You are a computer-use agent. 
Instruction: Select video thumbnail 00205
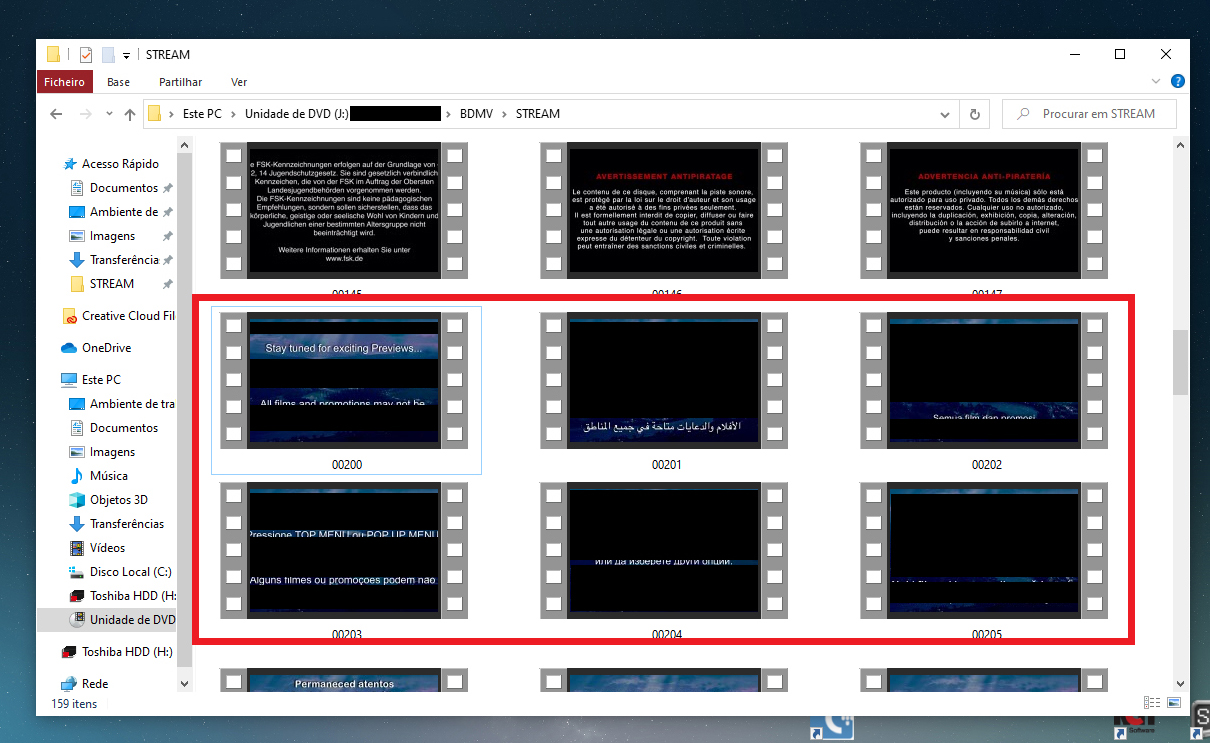(x=985, y=550)
